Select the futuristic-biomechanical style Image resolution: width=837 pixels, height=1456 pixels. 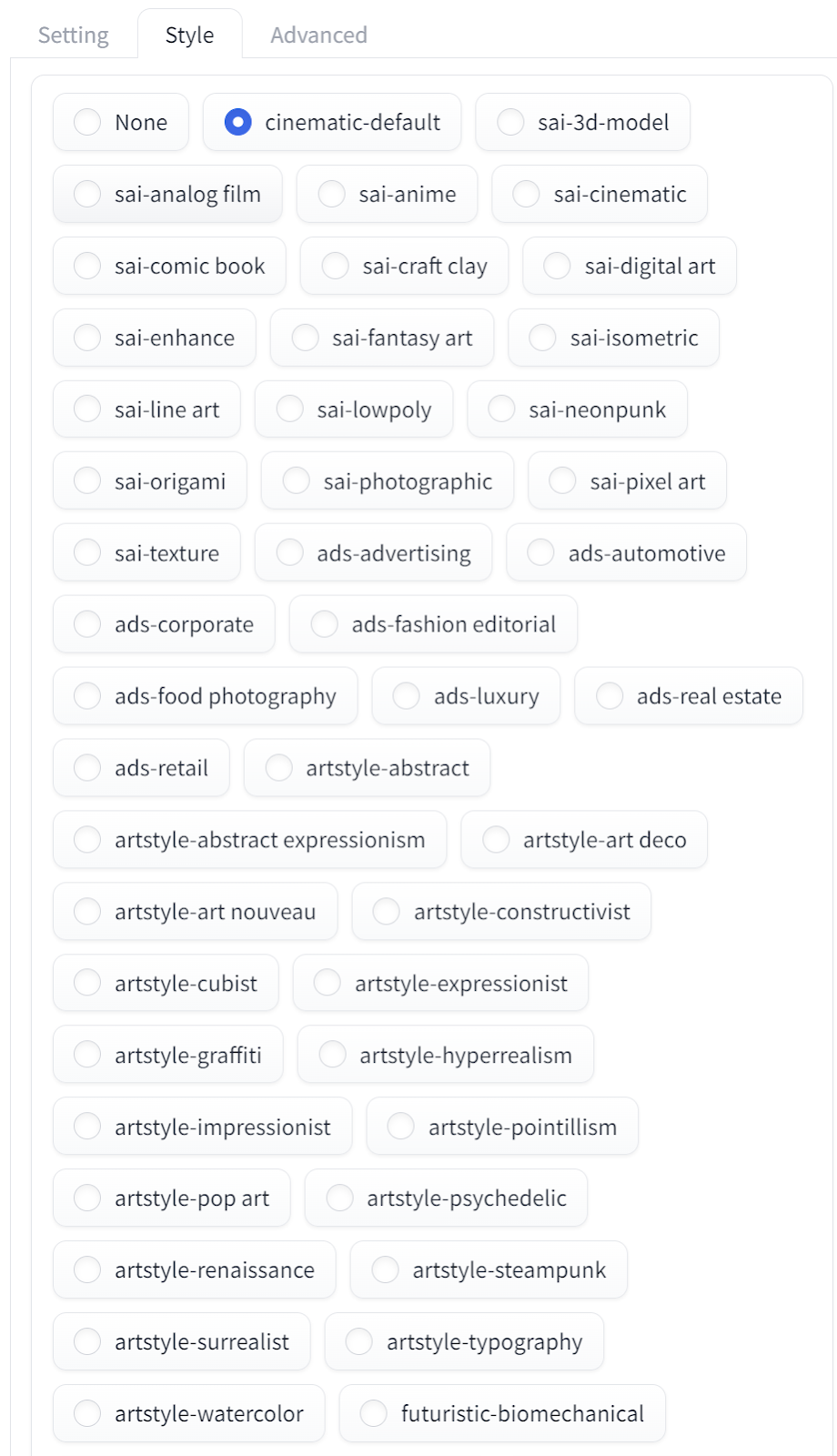[x=373, y=1413]
